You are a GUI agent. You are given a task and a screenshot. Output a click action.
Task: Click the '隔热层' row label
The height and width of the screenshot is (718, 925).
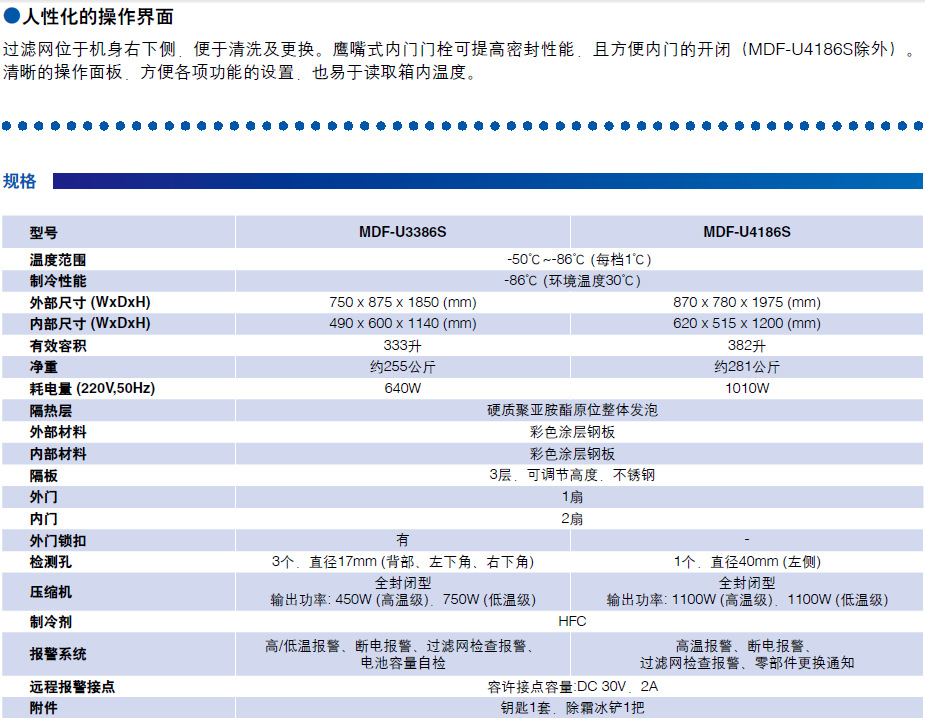click(51, 411)
